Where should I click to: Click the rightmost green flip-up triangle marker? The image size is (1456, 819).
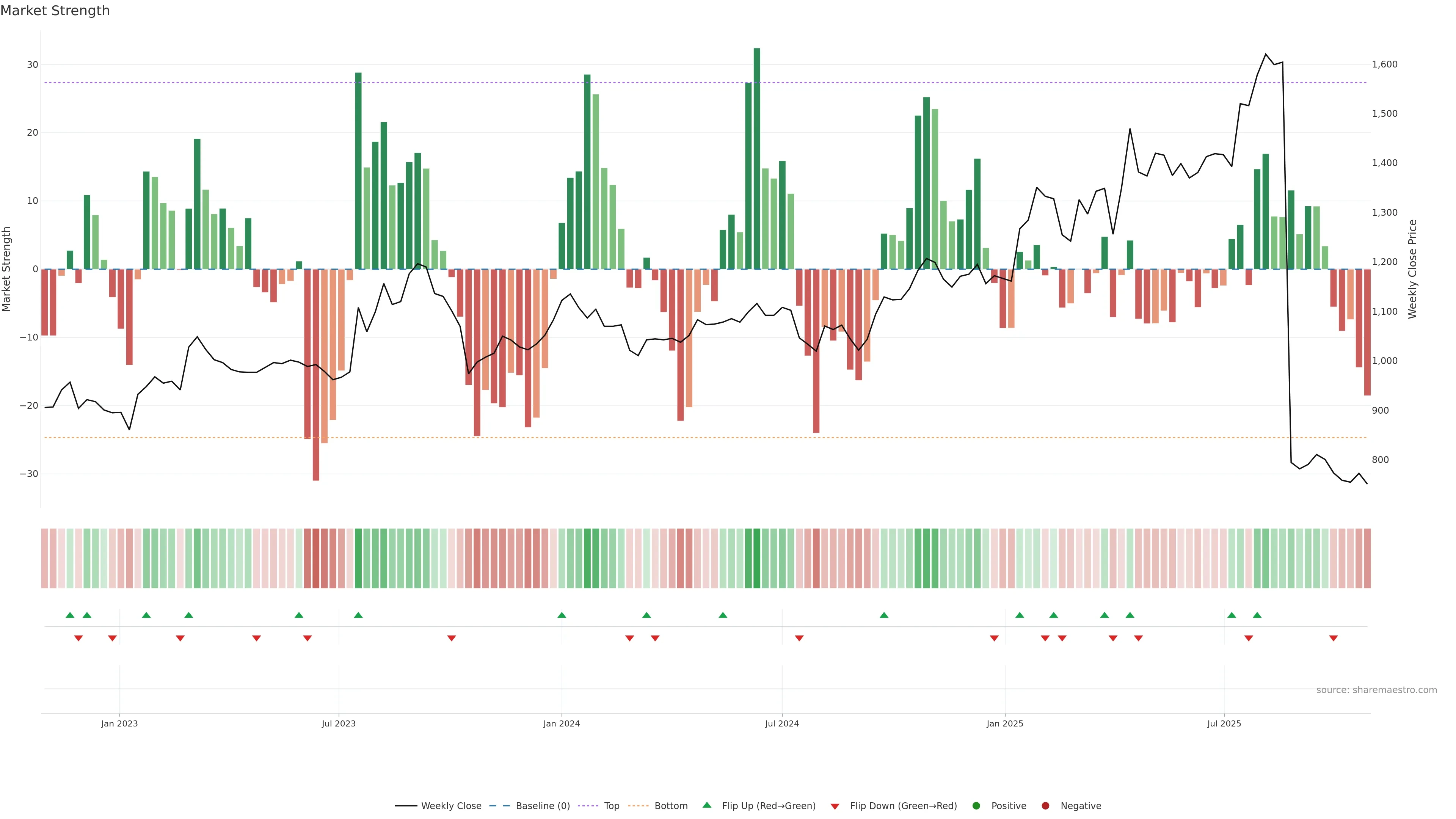click(x=1257, y=615)
